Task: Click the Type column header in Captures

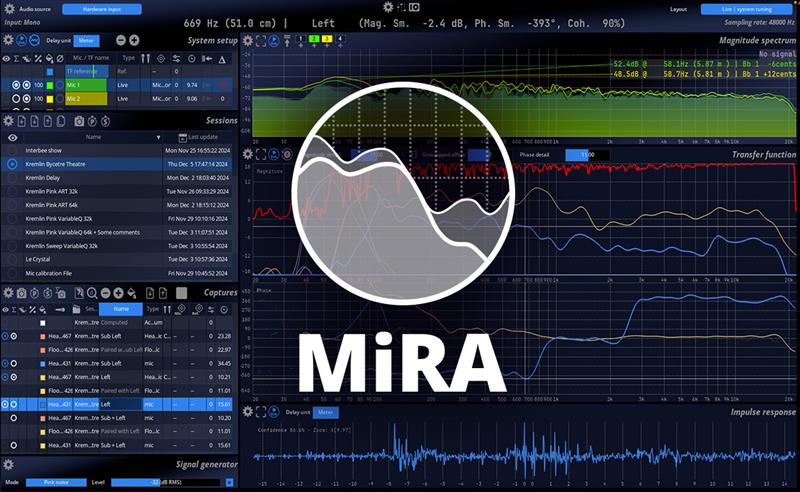Action: pos(153,309)
